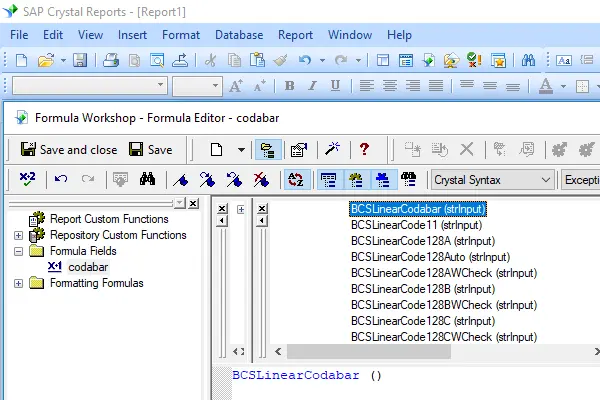This screenshot has height=400, width=600.
Task: Collapse Formula Fields folder
Action: [18, 251]
